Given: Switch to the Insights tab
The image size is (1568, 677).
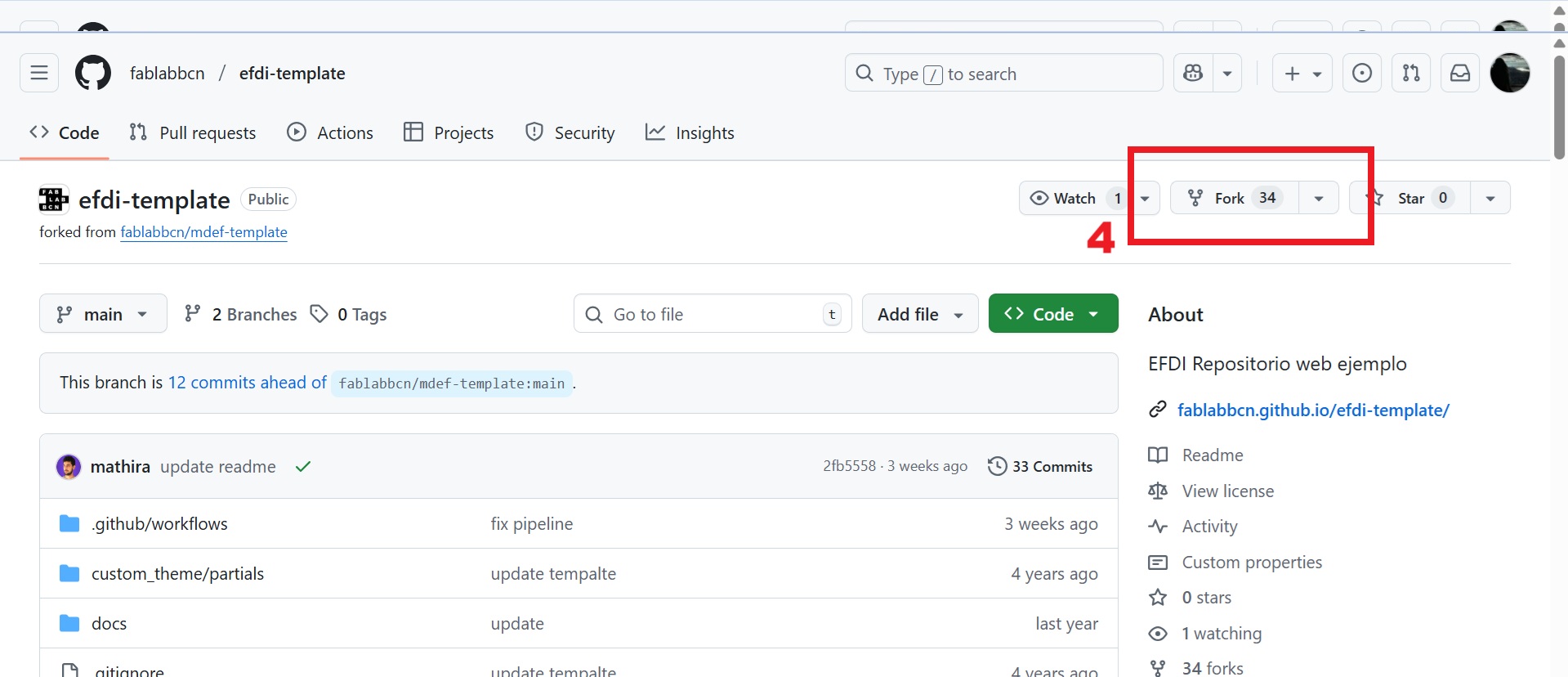Looking at the screenshot, I should pyautogui.click(x=690, y=132).
